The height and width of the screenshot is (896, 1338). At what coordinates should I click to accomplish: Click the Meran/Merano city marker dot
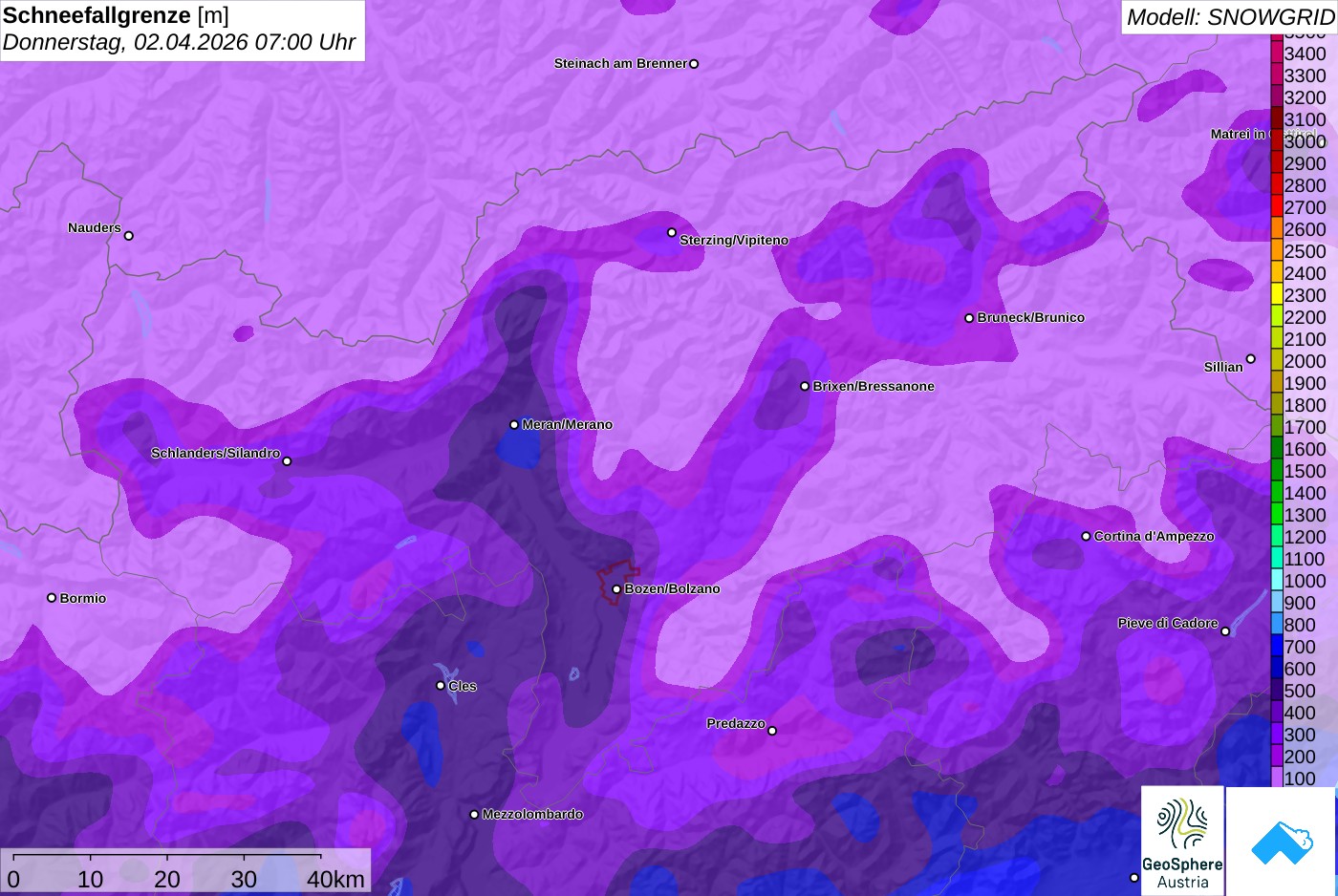pyautogui.click(x=514, y=425)
